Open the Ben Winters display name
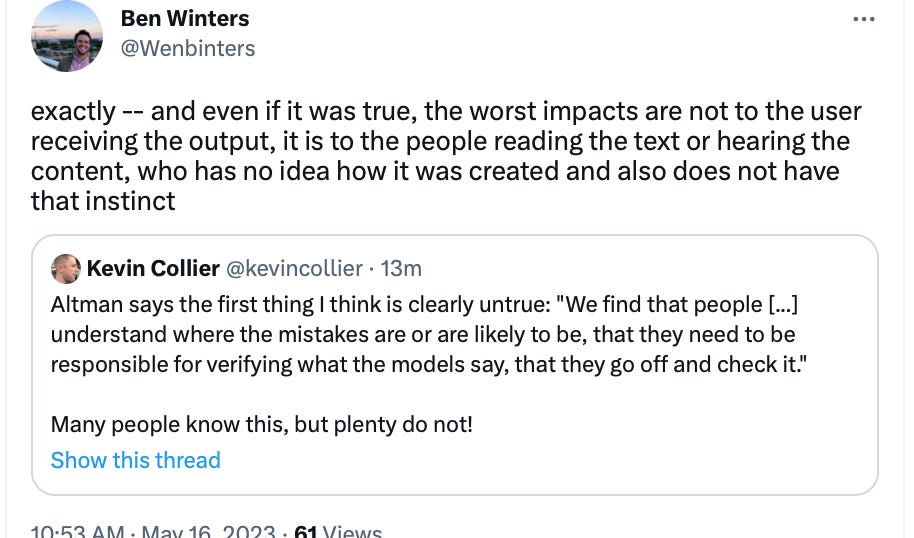This screenshot has height=538, width=914. 185,19
